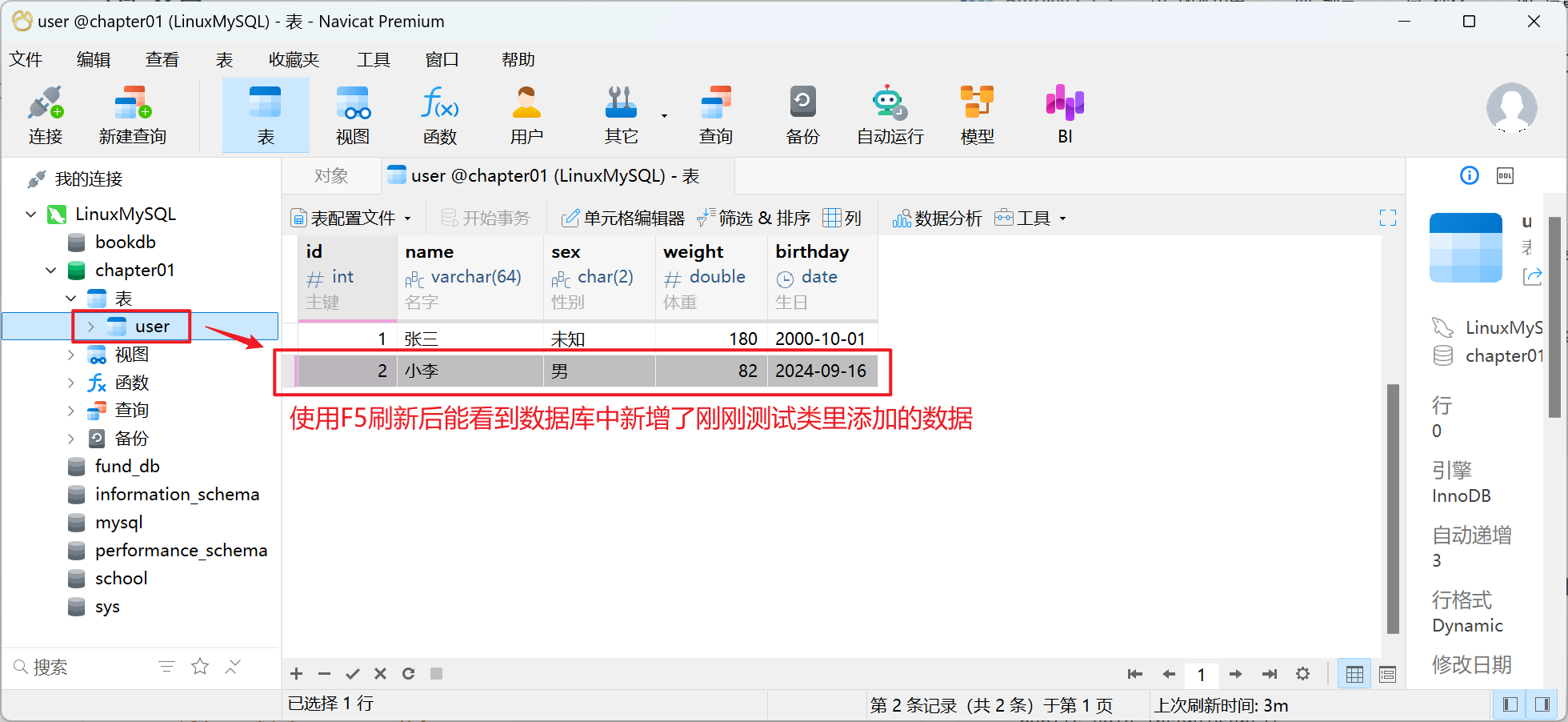The image size is (1568, 722).
Task: Expand the 视图 views node
Action: tap(71, 355)
